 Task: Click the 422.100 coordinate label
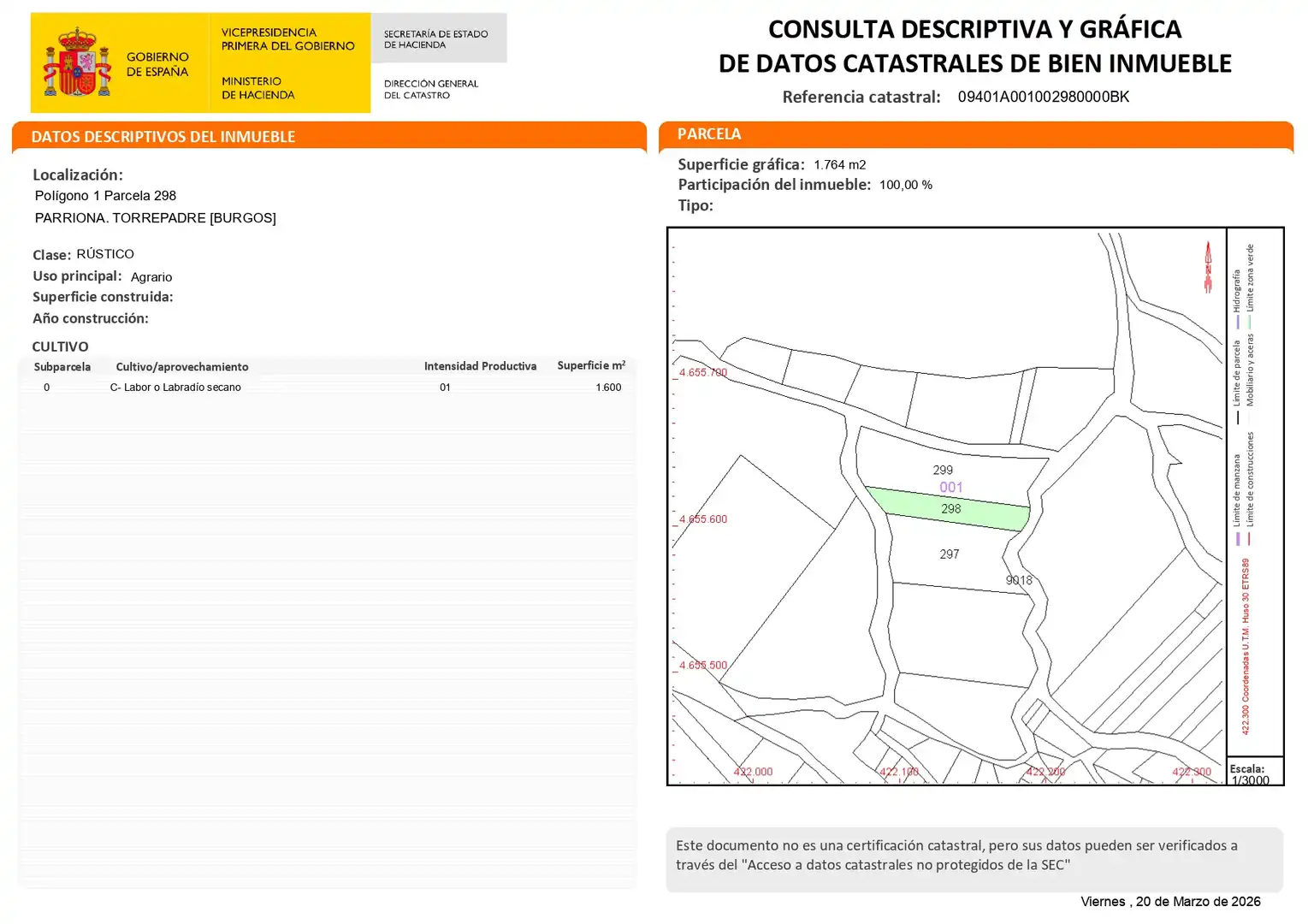tap(899, 772)
